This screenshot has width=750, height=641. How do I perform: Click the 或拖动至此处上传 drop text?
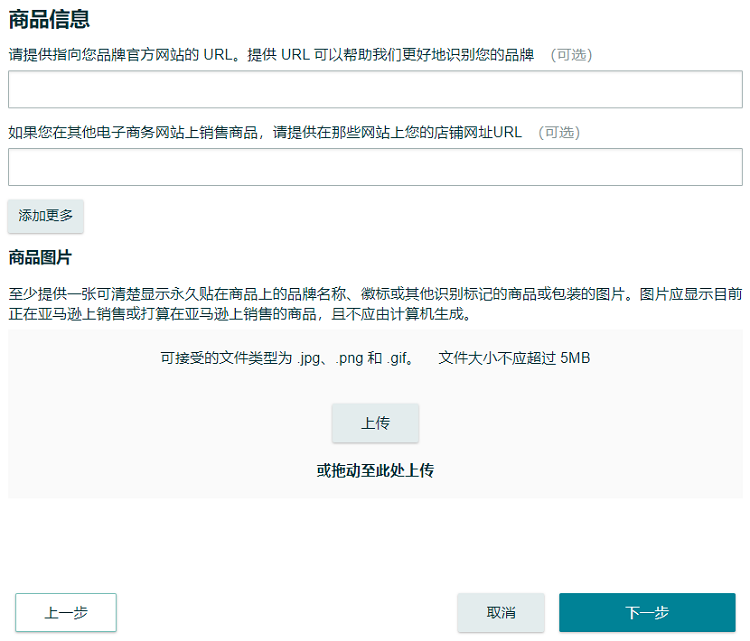[375, 470]
